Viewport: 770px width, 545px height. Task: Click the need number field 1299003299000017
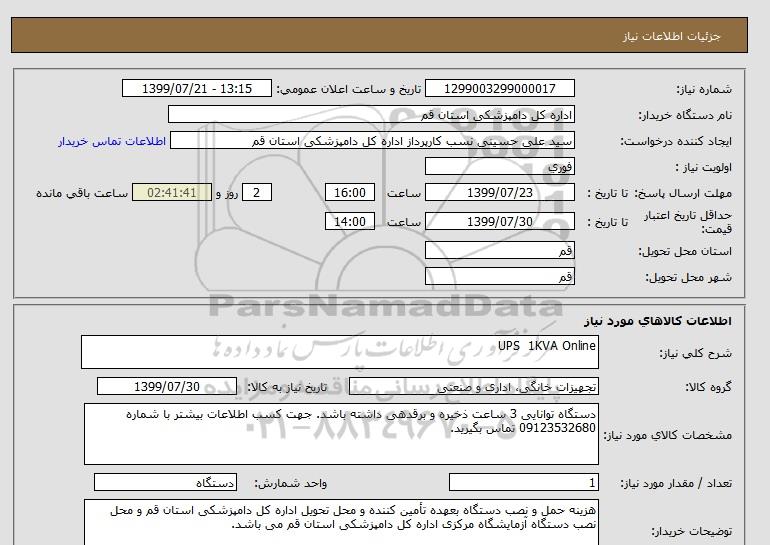(499, 88)
